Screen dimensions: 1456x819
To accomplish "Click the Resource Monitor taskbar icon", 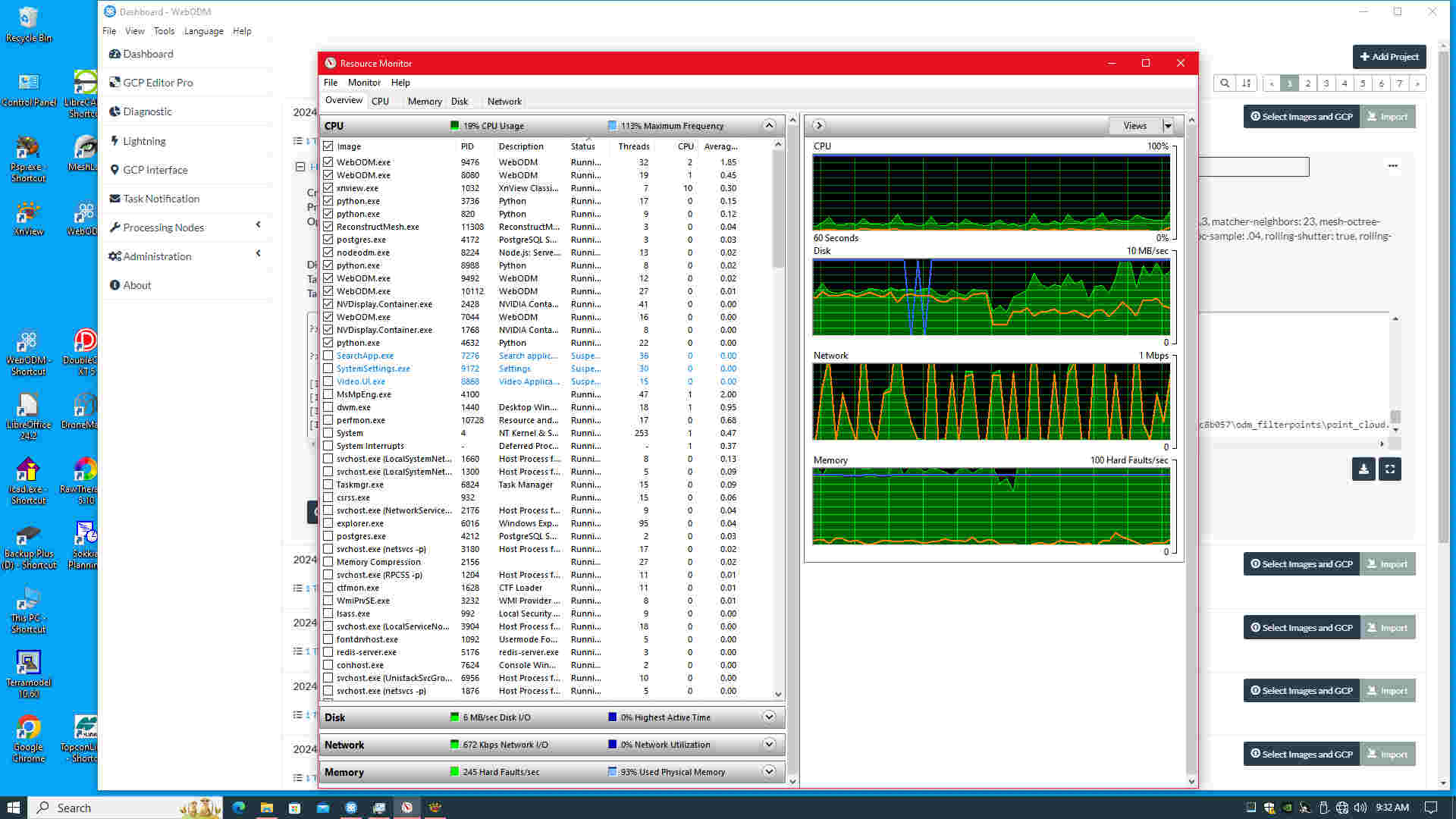I will pos(407,808).
